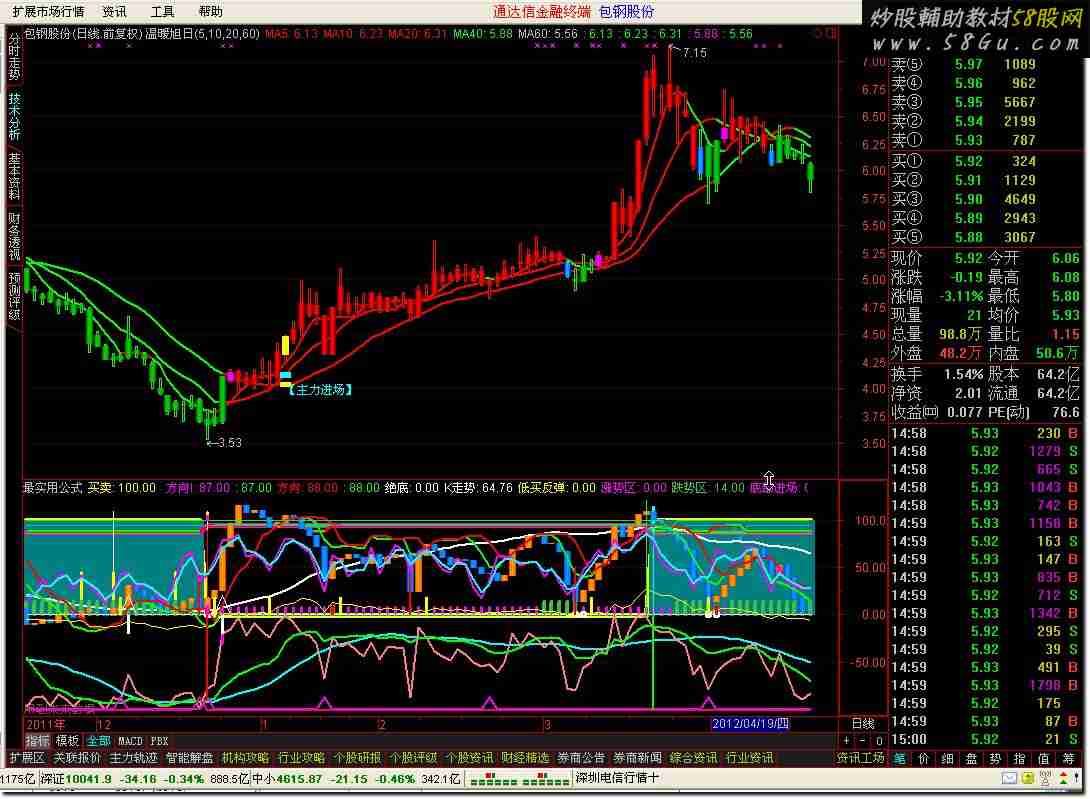The image size is (1090, 799).
Task: Select the 筹 chip distribution tab
Action: pyautogui.click(x=1068, y=759)
